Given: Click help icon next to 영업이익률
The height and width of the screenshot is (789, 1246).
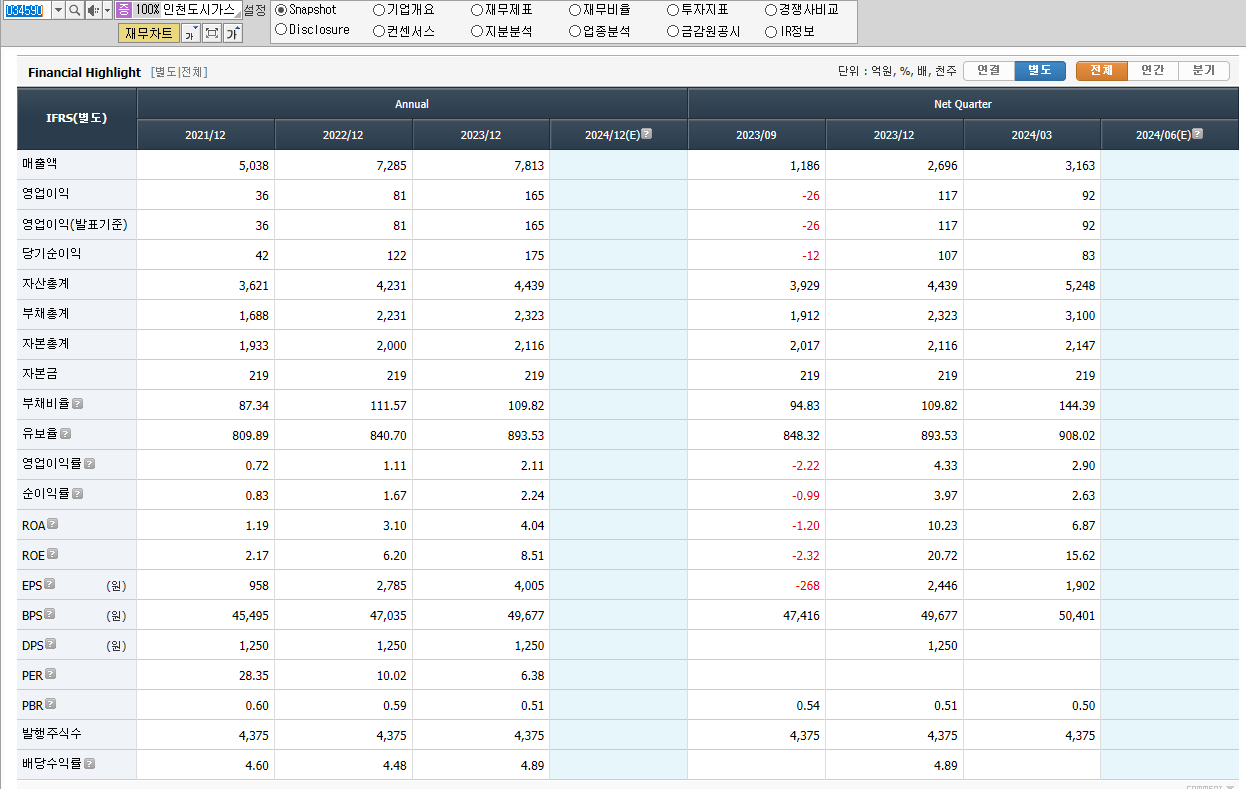Looking at the screenshot, I should tap(90, 464).
